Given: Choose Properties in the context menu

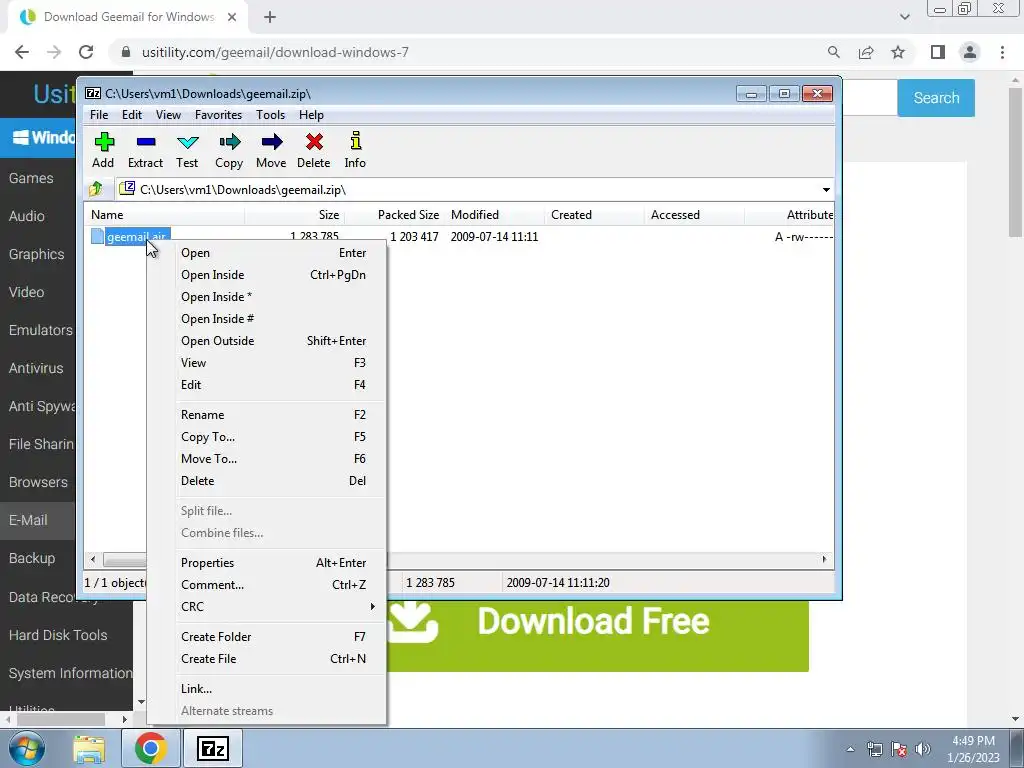Looking at the screenshot, I should click(x=266, y=563).
